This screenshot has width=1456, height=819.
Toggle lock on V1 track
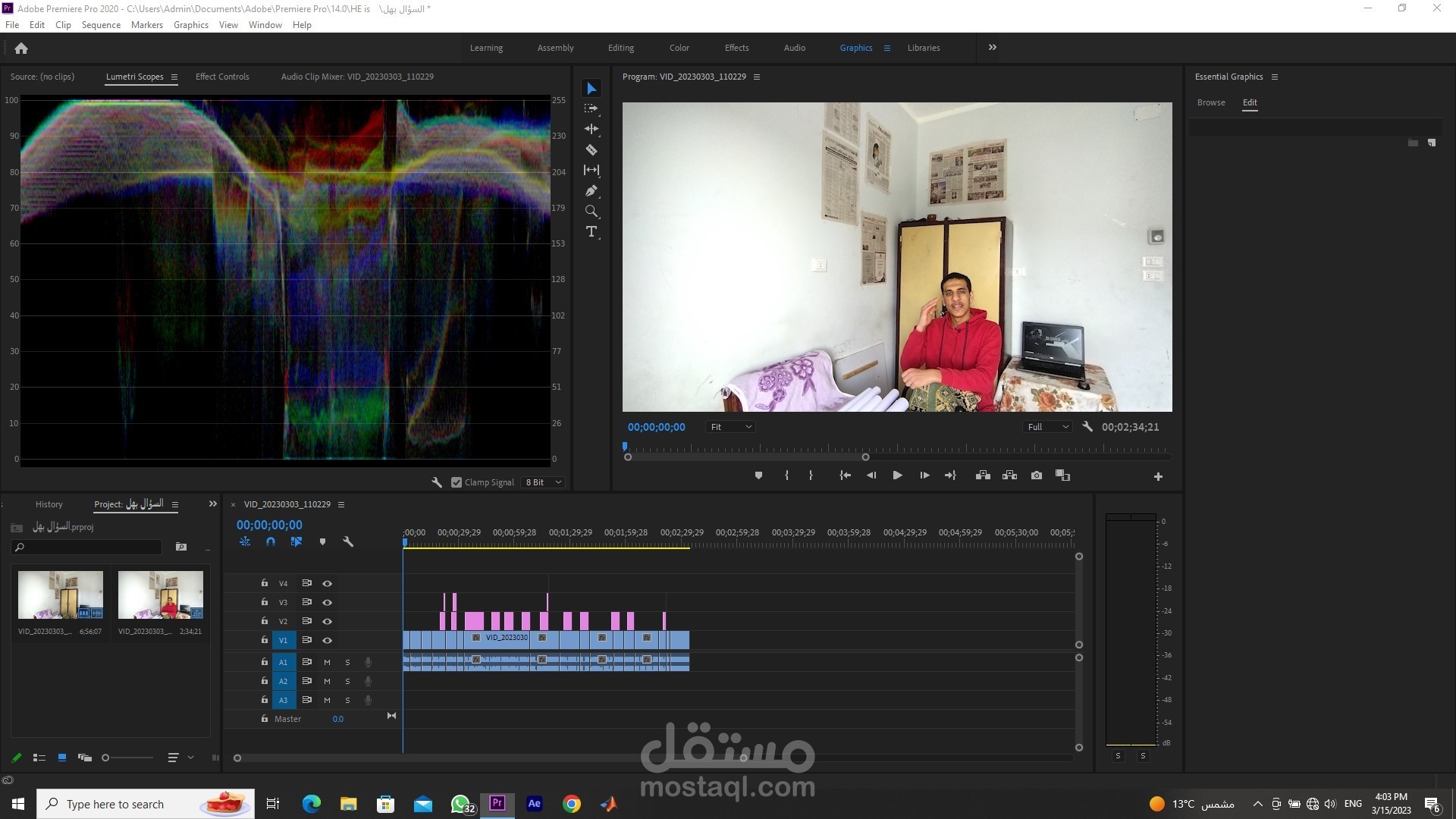(x=264, y=640)
